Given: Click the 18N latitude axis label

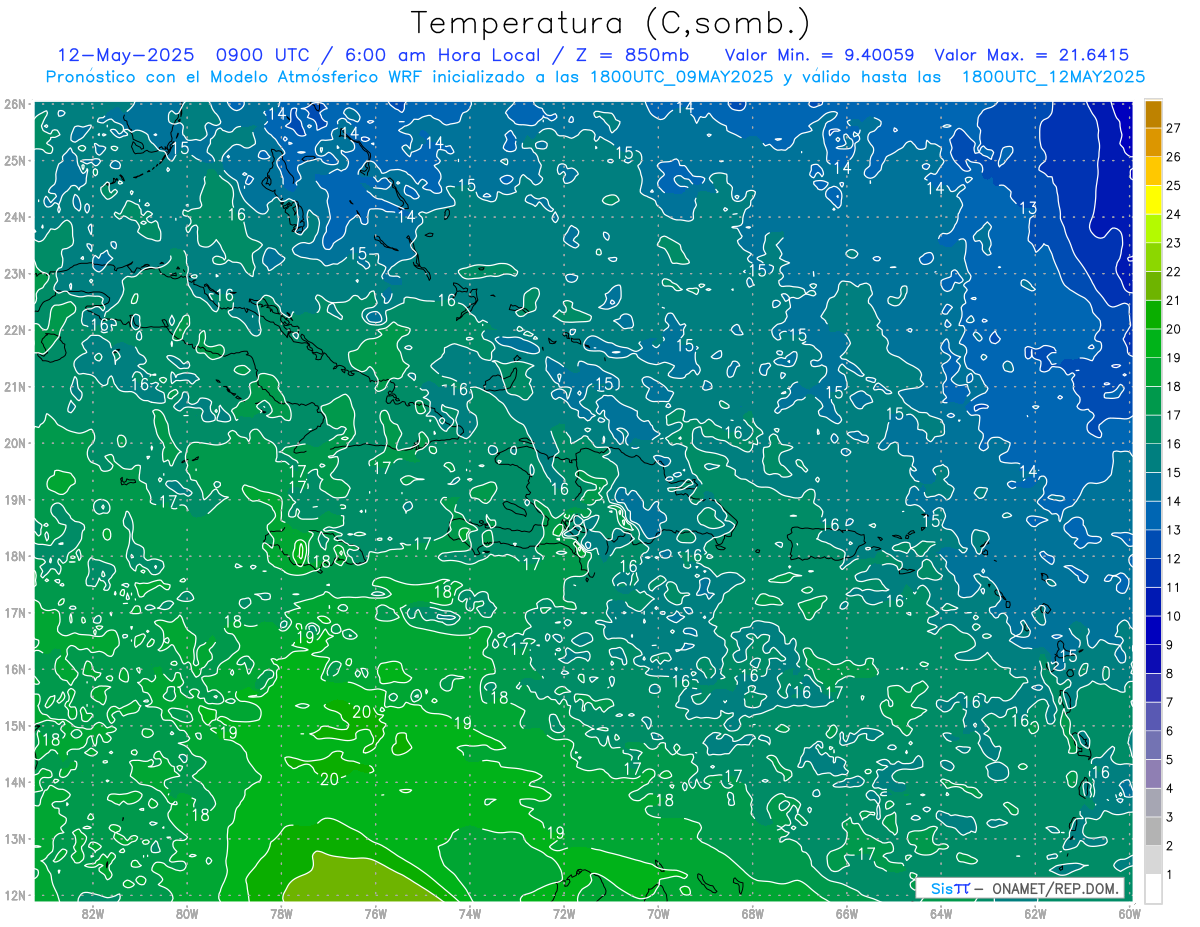Looking at the screenshot, I should pos(14,556).
